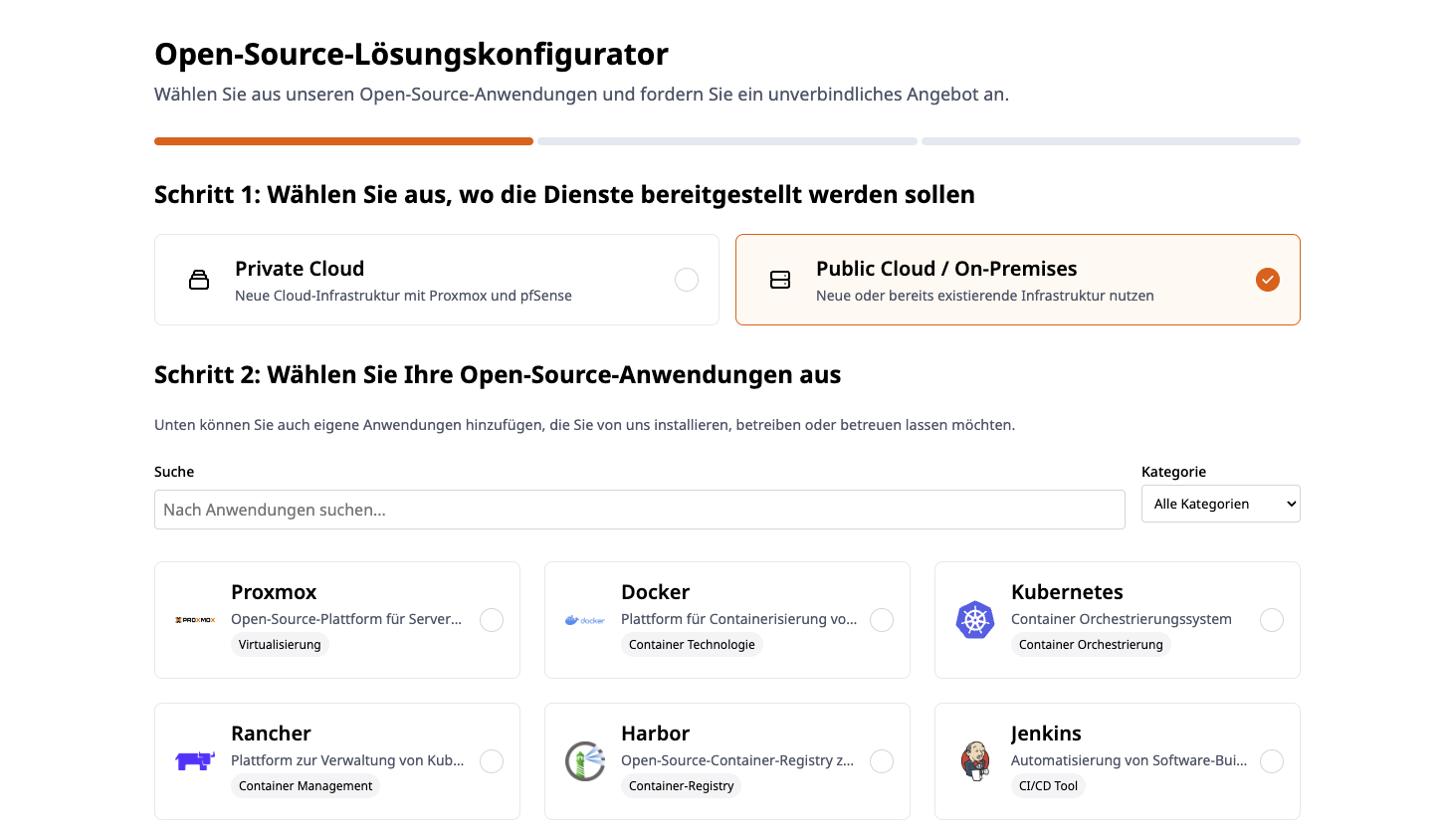Click the Kubernetes wheel logo
Viewport: 1443px width, 840px height.
(975, 620)
